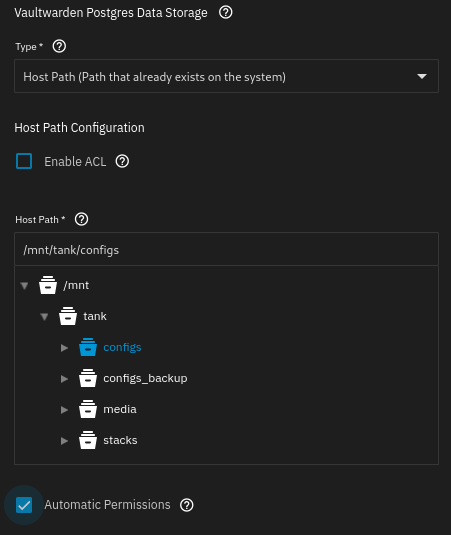Screen dimensions: 451x535
Task: Click the stacks dataset icon
Action: (x=88, y=440)
